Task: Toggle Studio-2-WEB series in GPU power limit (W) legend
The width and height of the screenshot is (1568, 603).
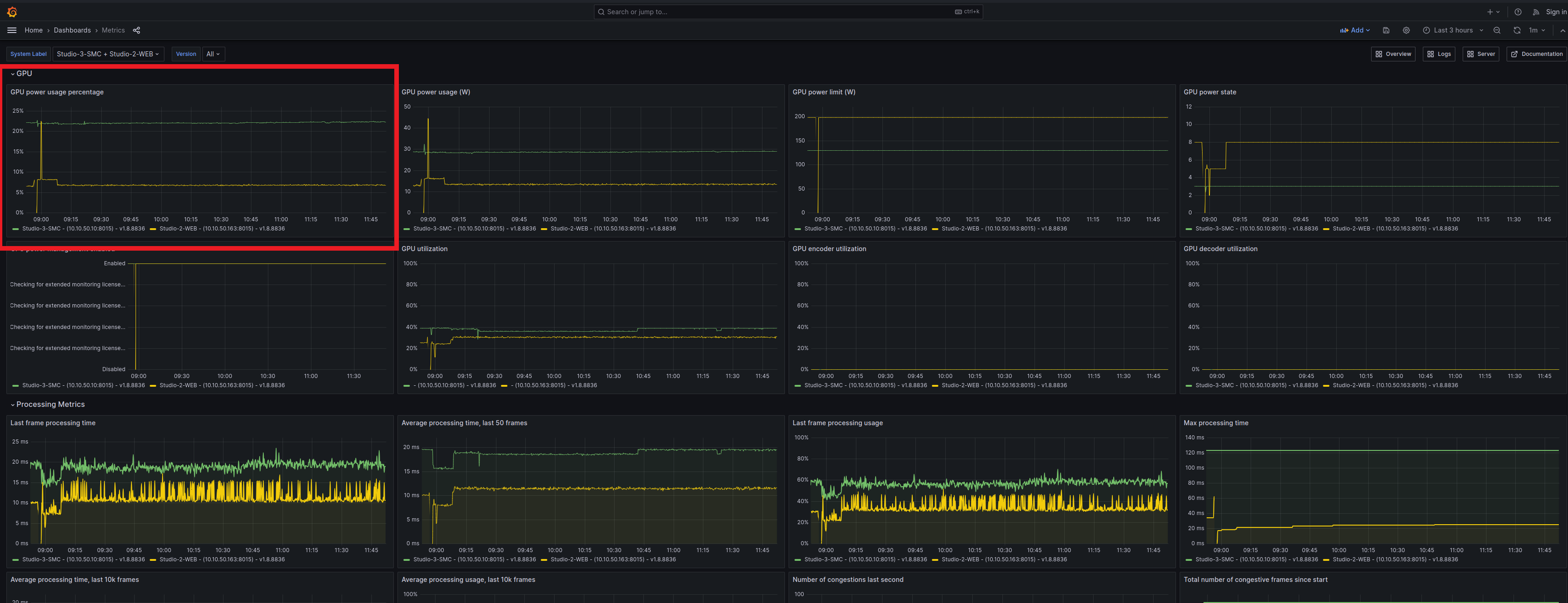Action: 1004,228
